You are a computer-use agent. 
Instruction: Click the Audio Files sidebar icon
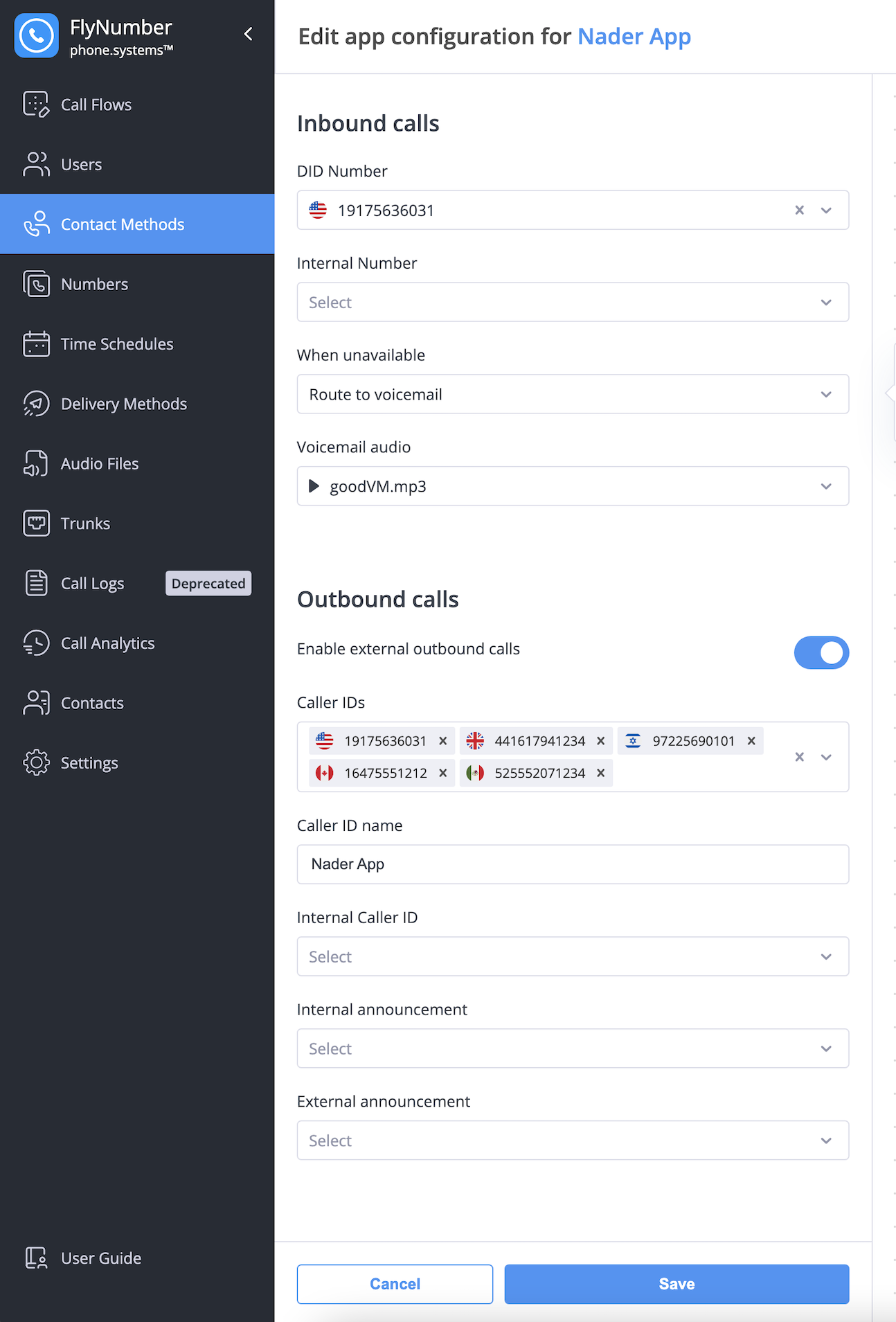point(36,463)
